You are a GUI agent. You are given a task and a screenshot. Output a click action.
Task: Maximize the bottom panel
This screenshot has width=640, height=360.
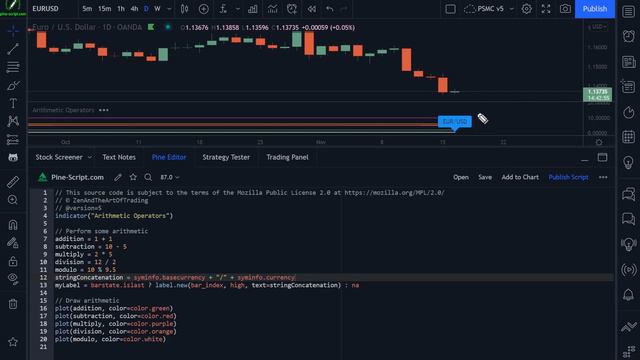click(x=602, y=158)
